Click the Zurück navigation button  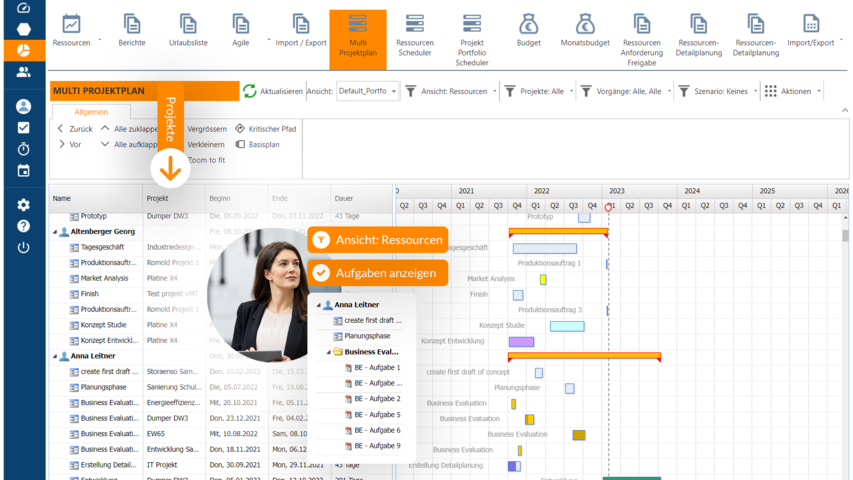[x=75, y=129]
